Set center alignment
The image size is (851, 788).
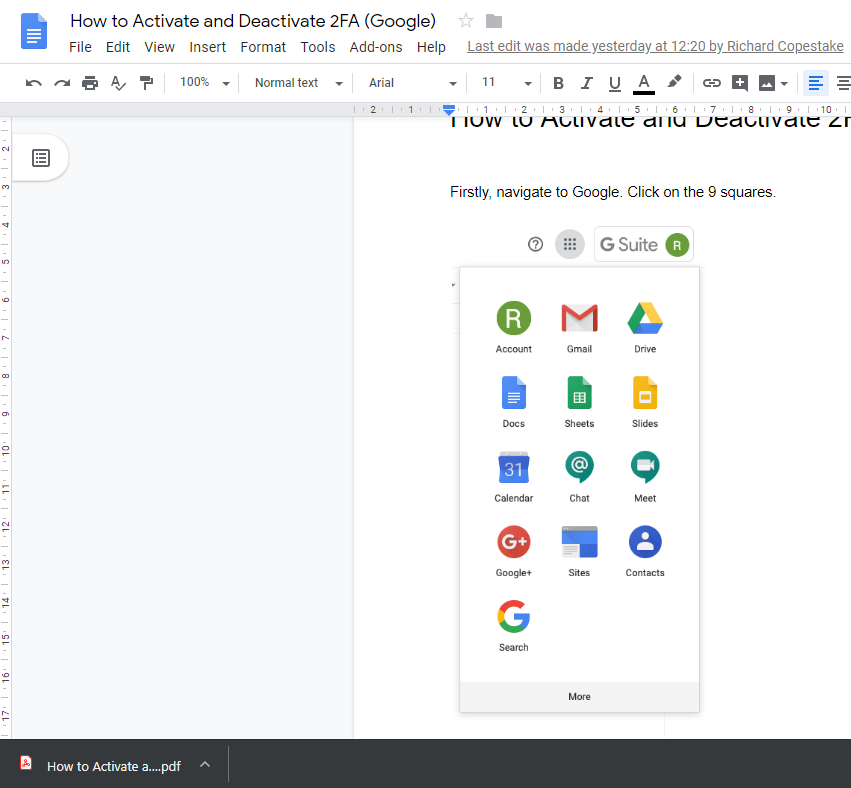point(844,83)
